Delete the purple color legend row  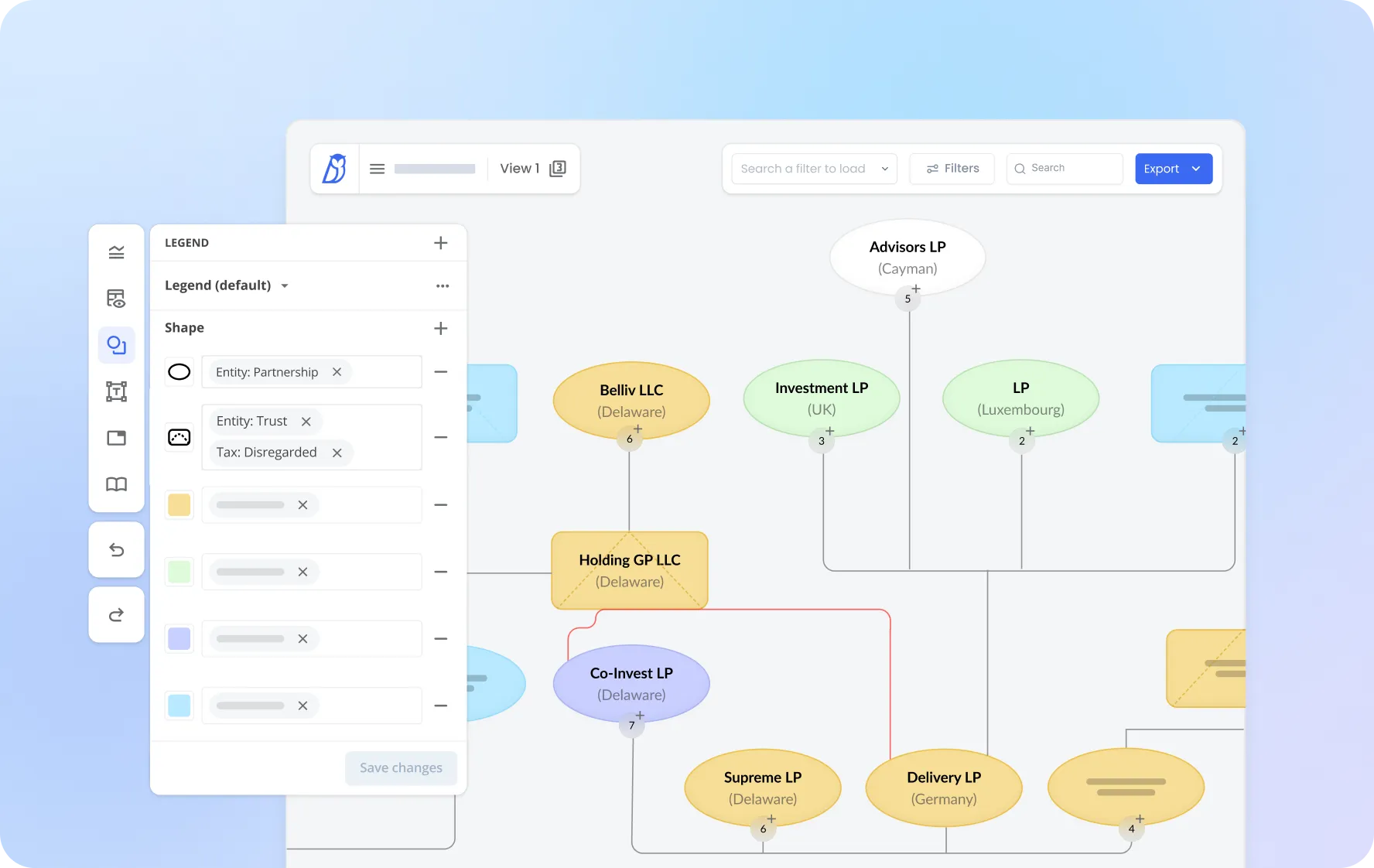pos(441,639)
